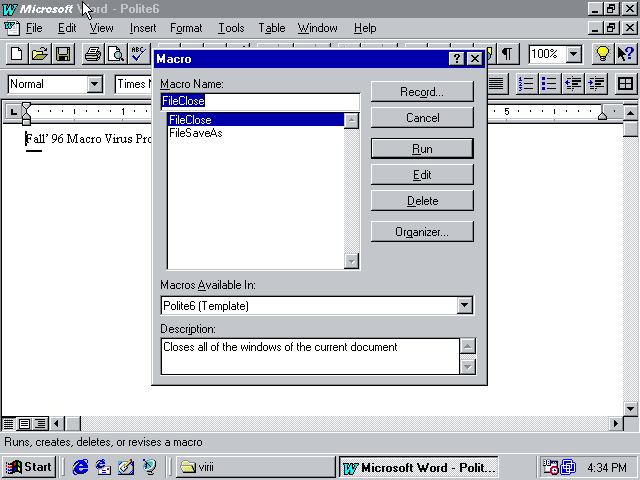This screenshot has width=640, height=480.
Task: Click the Print toolbar icon
Action: tap(93, 53)
